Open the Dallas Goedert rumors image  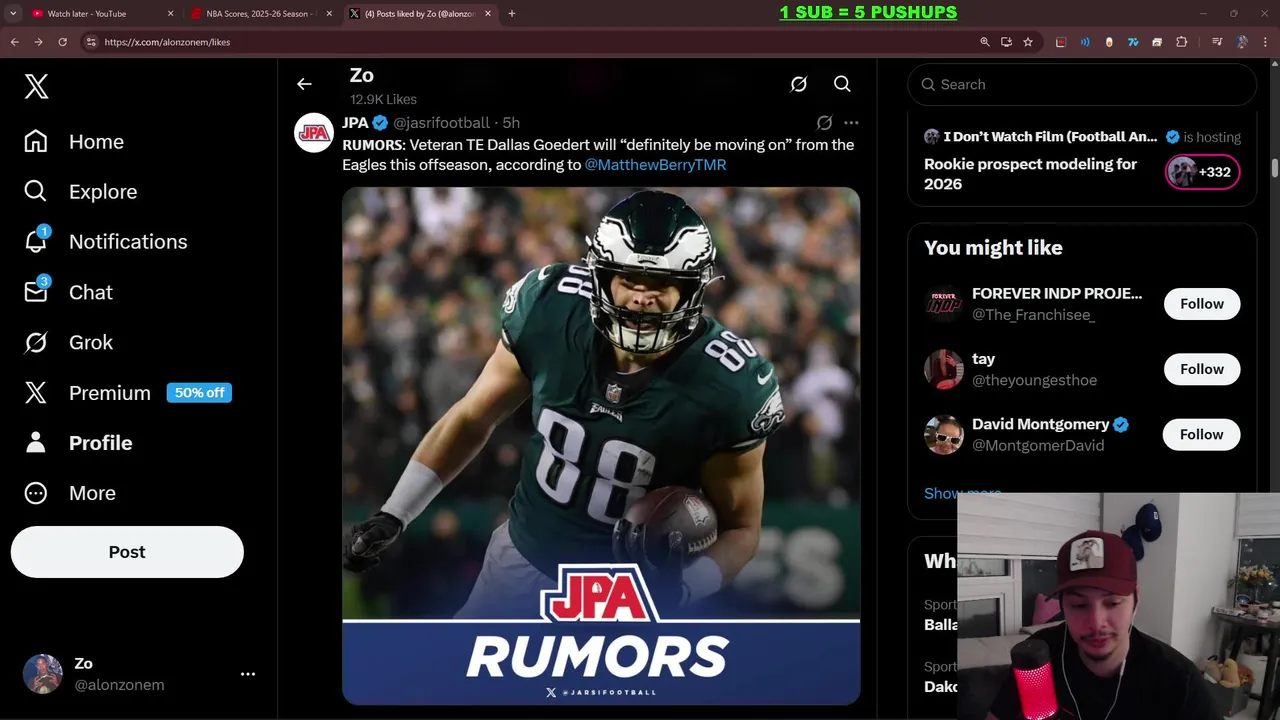(601, 446)
